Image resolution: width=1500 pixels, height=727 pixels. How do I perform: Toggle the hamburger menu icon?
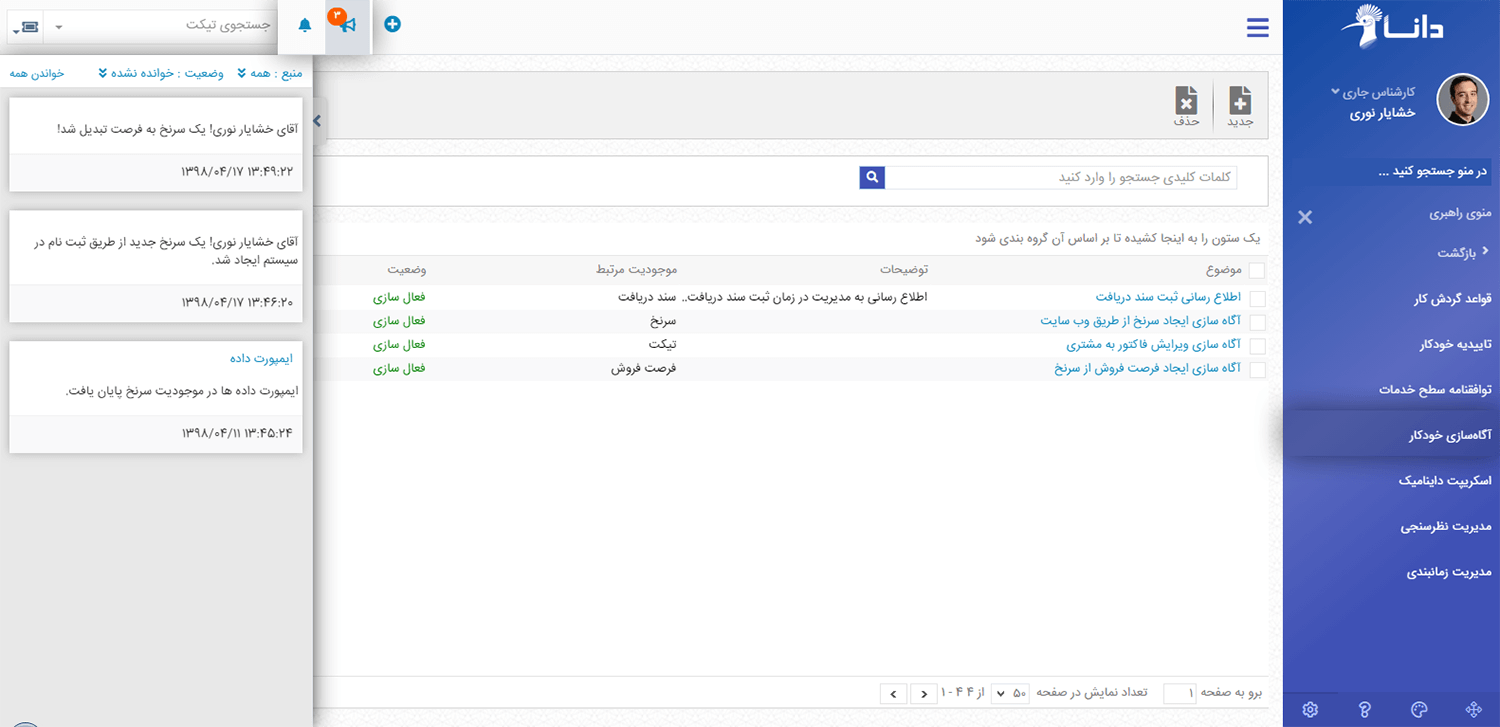click(x=1257, y=28)
